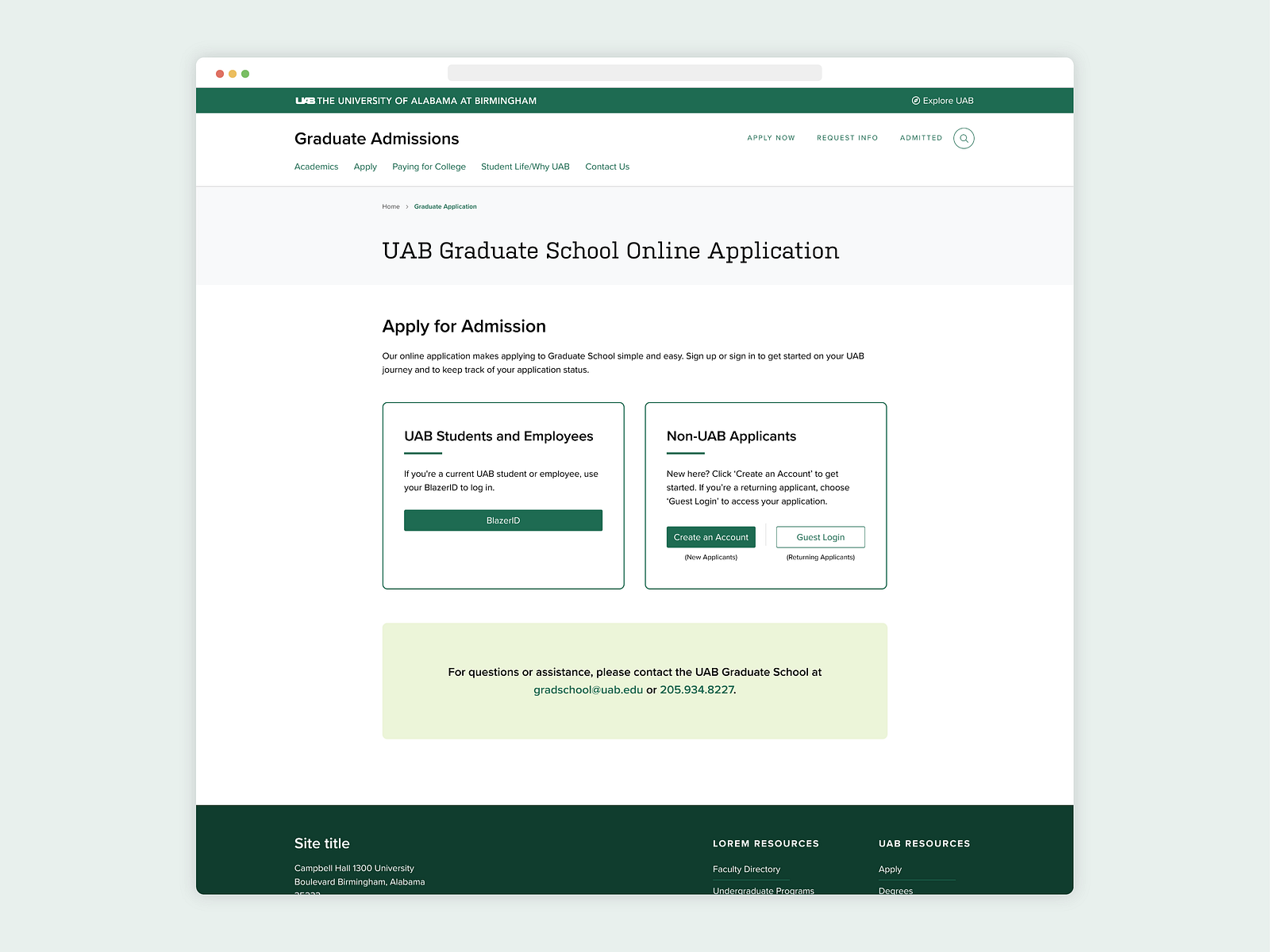Navigate to Student Life/Why UAB
This screenshot has width=1270, height=952.
(525, 167)
